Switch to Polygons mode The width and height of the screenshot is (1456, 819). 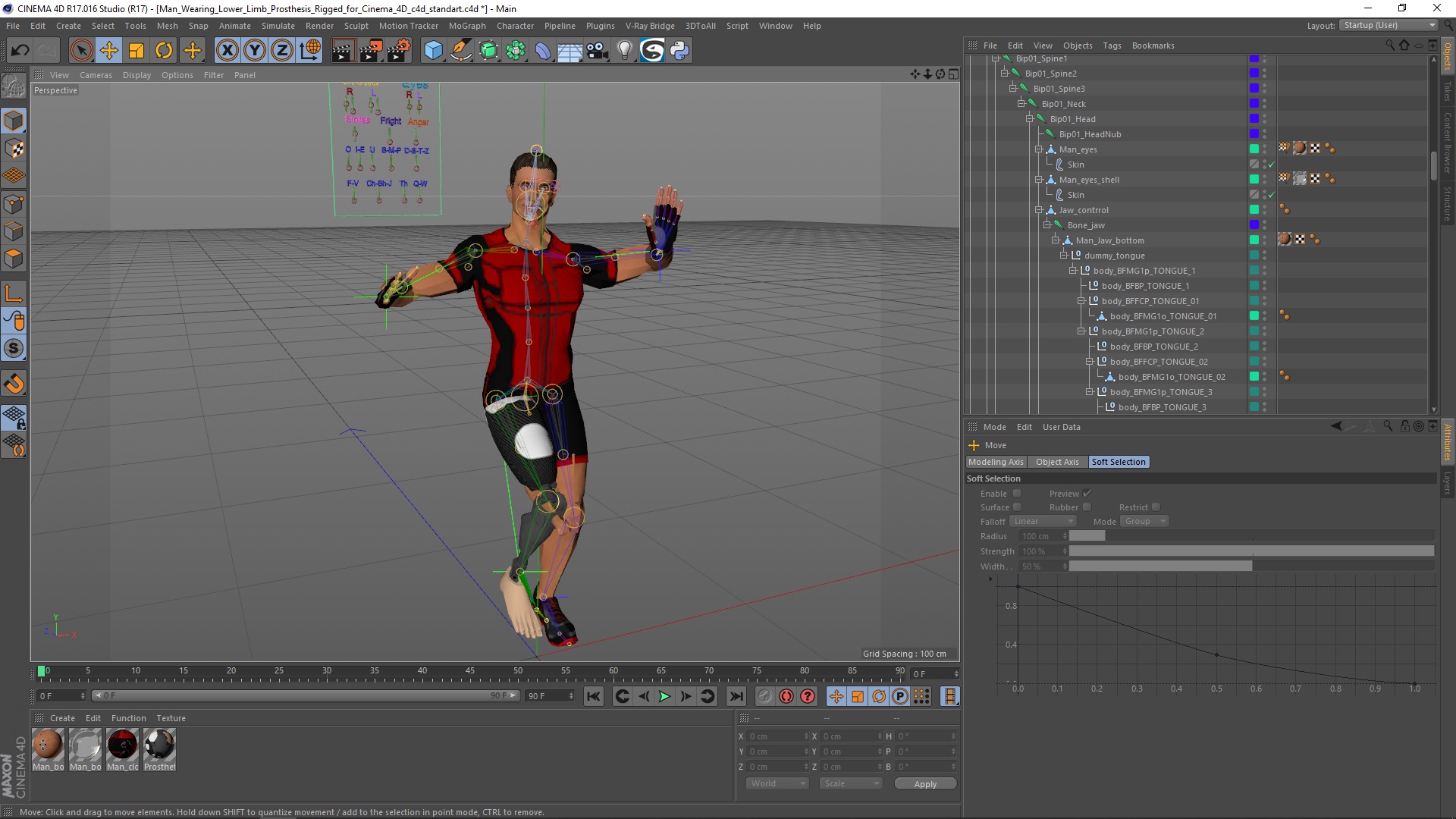click(14, 259)
